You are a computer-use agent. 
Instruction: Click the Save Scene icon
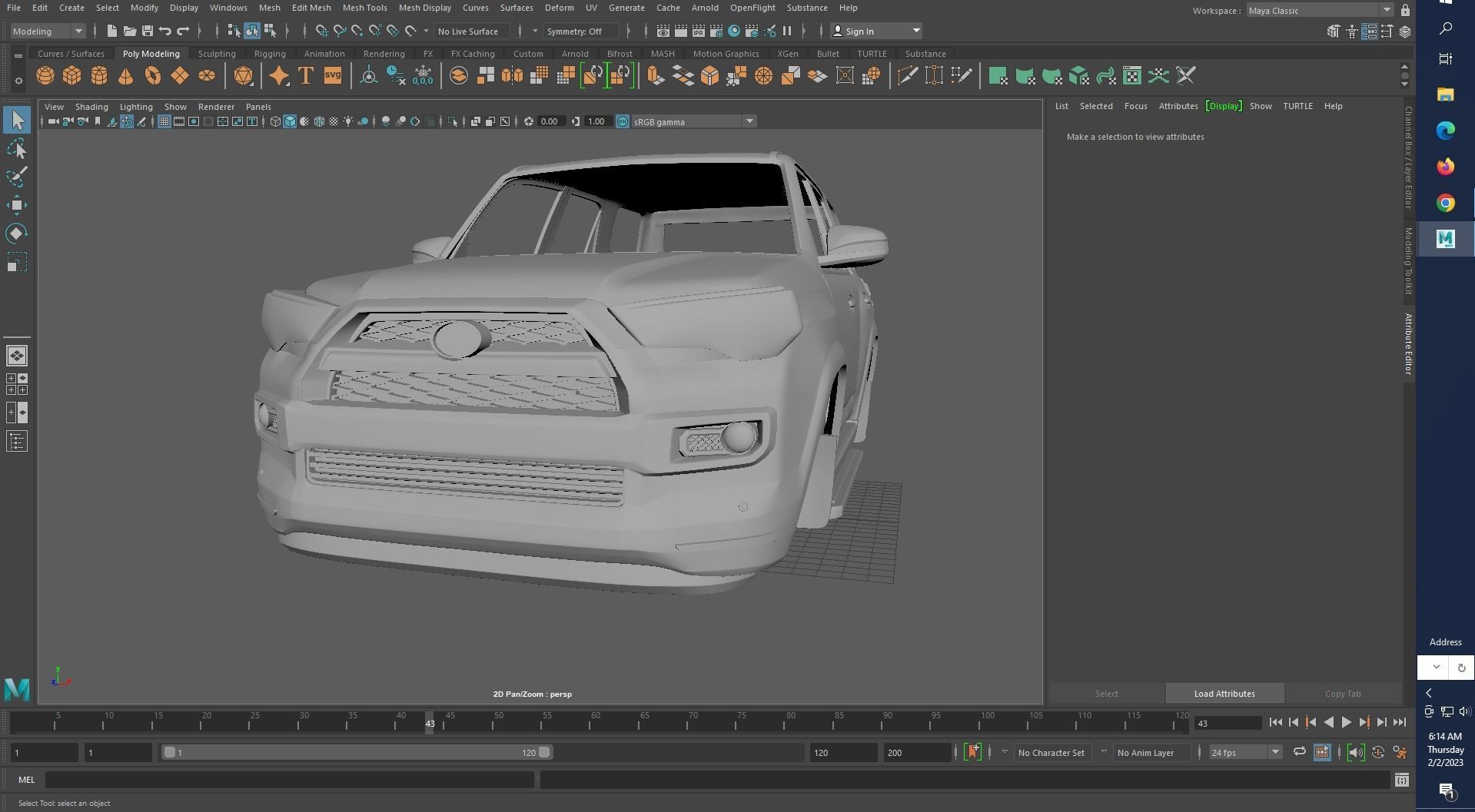(148, 31)
